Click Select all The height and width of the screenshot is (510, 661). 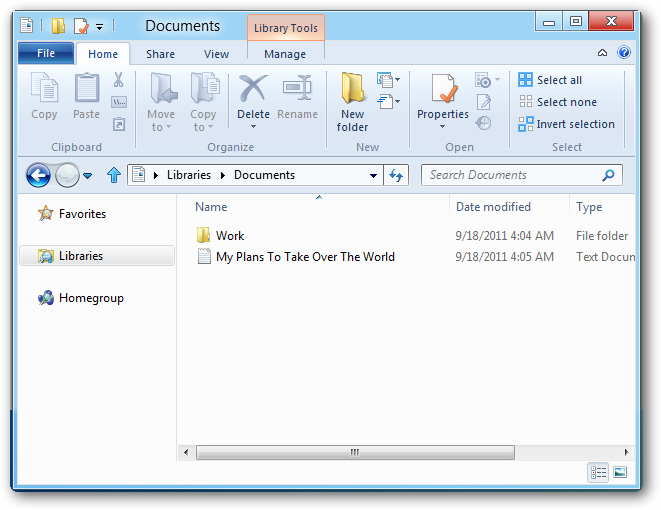coord(550,80)
